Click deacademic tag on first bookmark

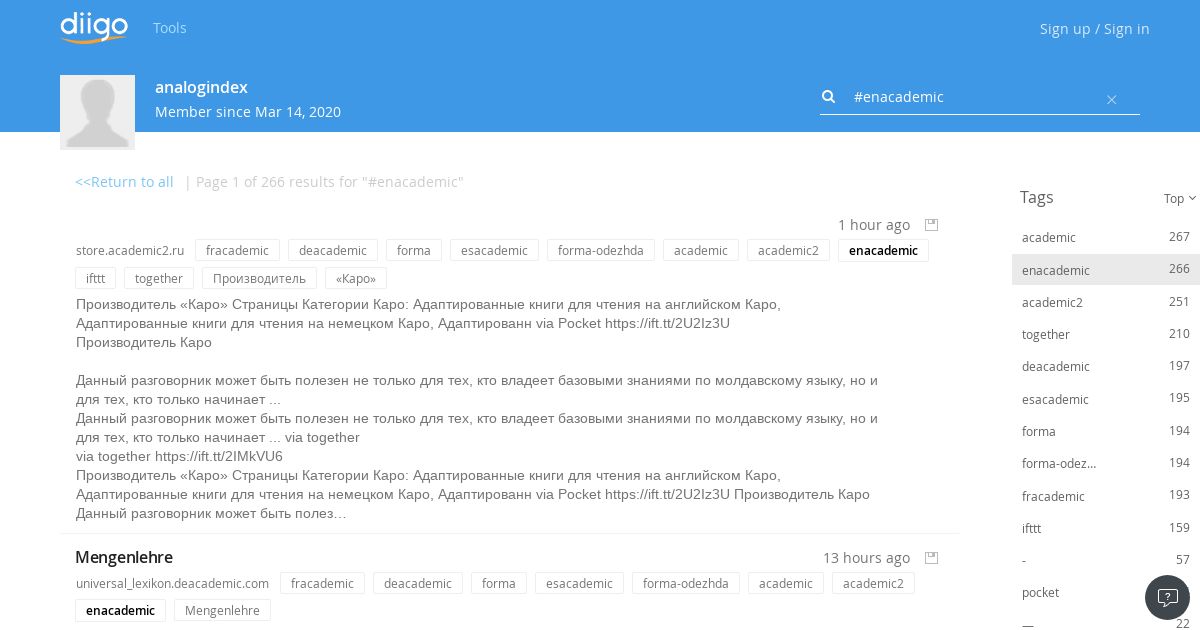click(x=333, y=250)
